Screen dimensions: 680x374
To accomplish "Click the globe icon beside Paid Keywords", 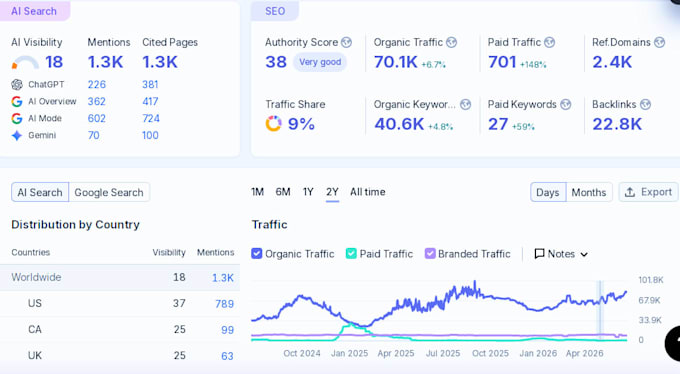I will (x=566, y=104).
